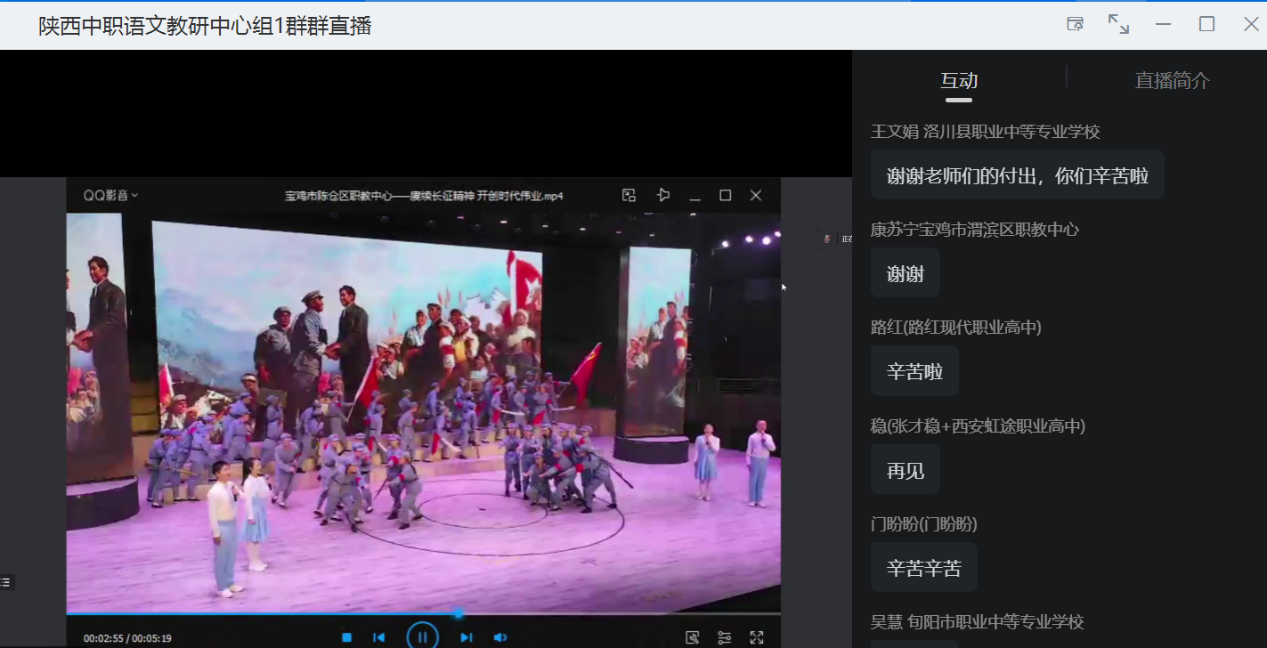Click the 谢谢 chat message bubble
The image size is (1267, 648).
click(x=905, y=273)
